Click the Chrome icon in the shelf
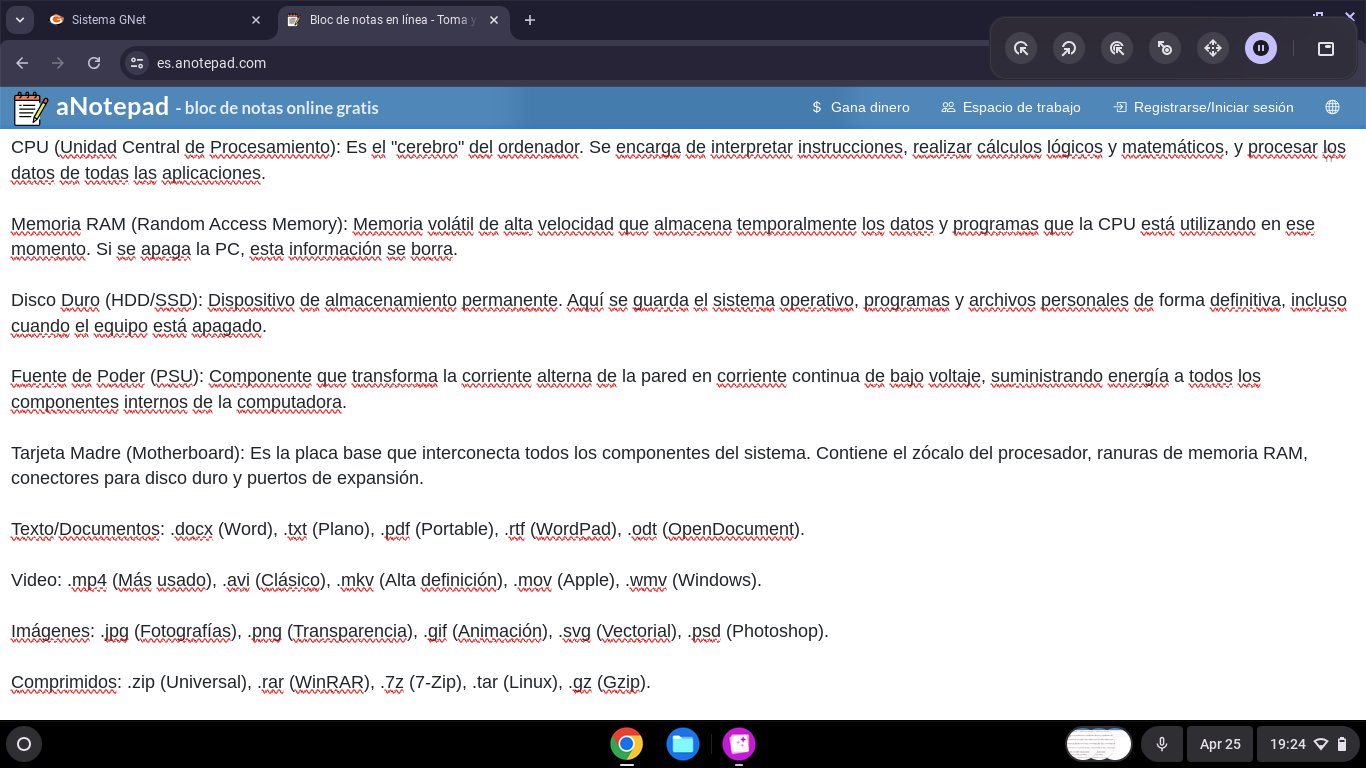 tap(627, 744)
